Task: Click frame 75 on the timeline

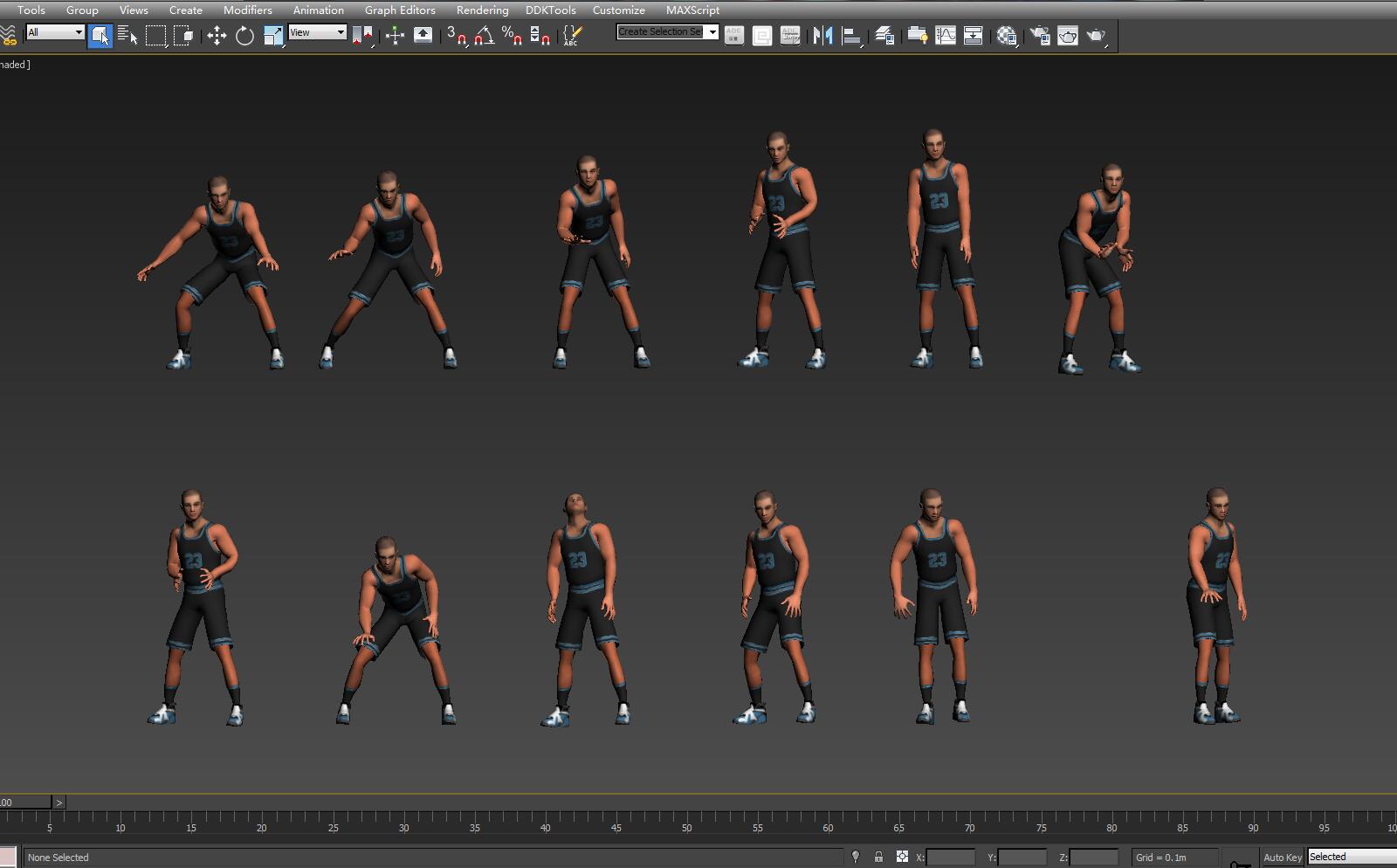Action: pyautogui.click(x=1041, y=827)
